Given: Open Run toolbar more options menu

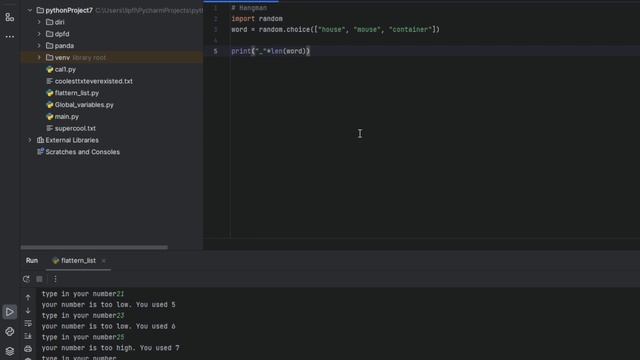Looking at the screenshot, I should point(55,279).
